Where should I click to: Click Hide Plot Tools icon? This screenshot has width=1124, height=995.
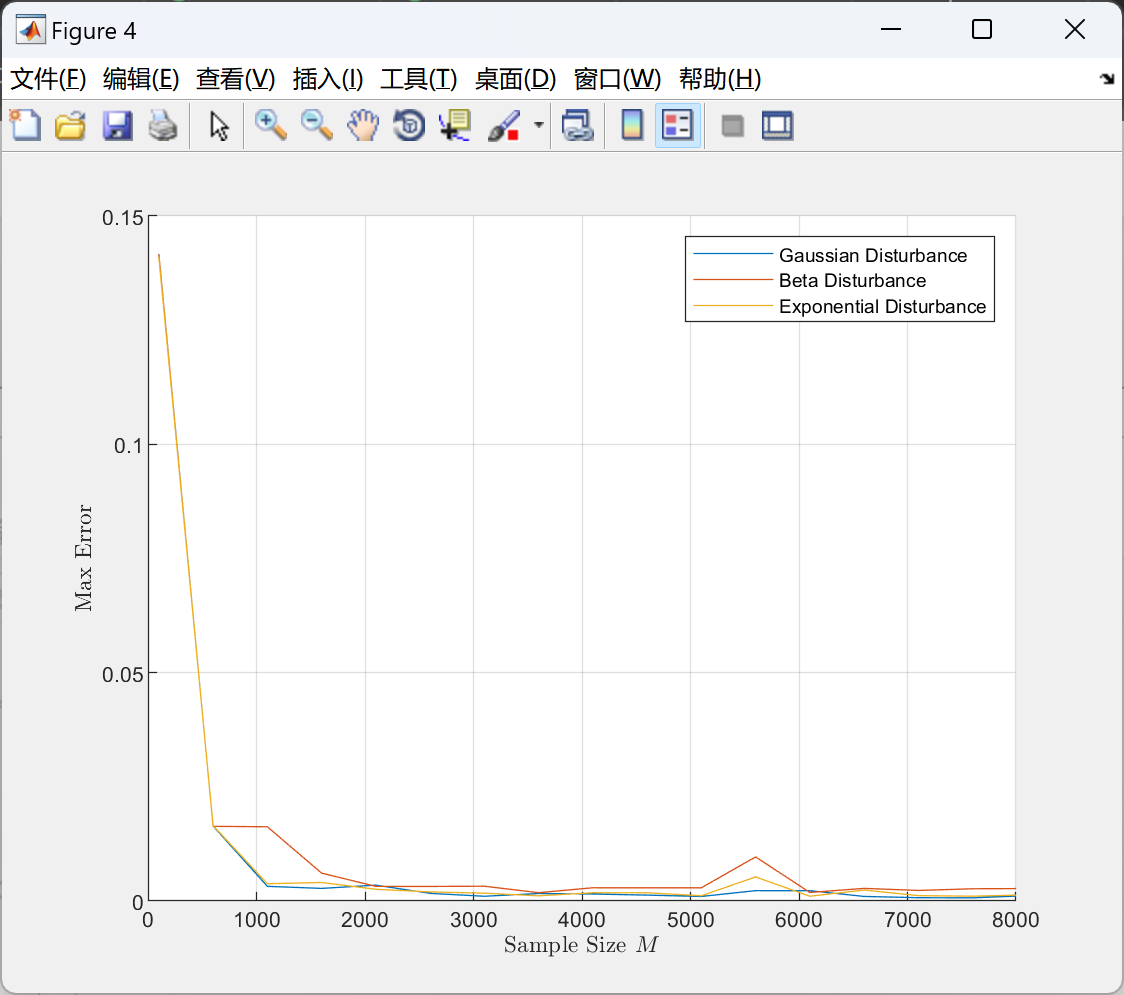click(x=732, y=126)
